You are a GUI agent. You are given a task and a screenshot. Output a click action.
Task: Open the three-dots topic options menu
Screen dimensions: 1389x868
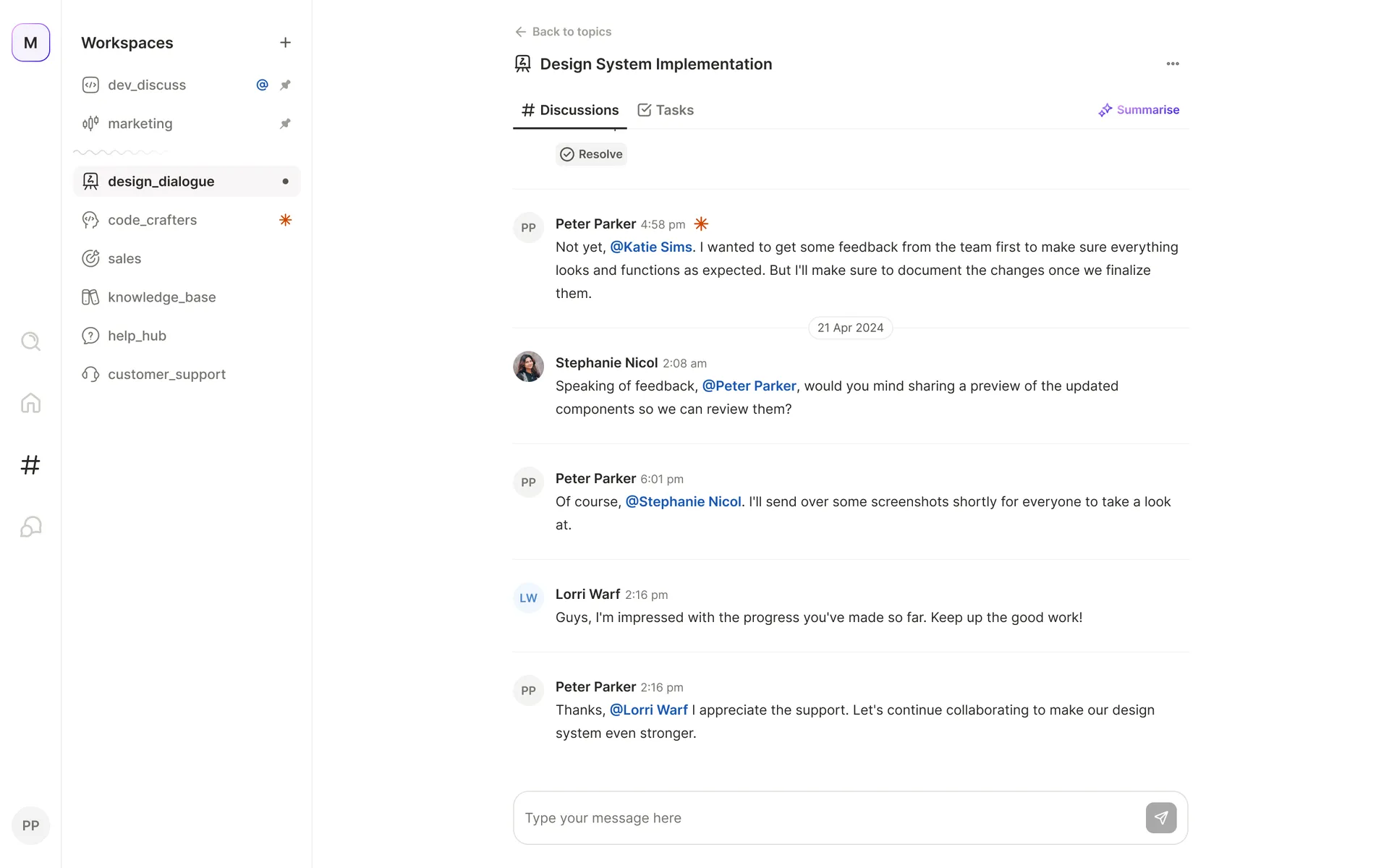[1173, 64]
